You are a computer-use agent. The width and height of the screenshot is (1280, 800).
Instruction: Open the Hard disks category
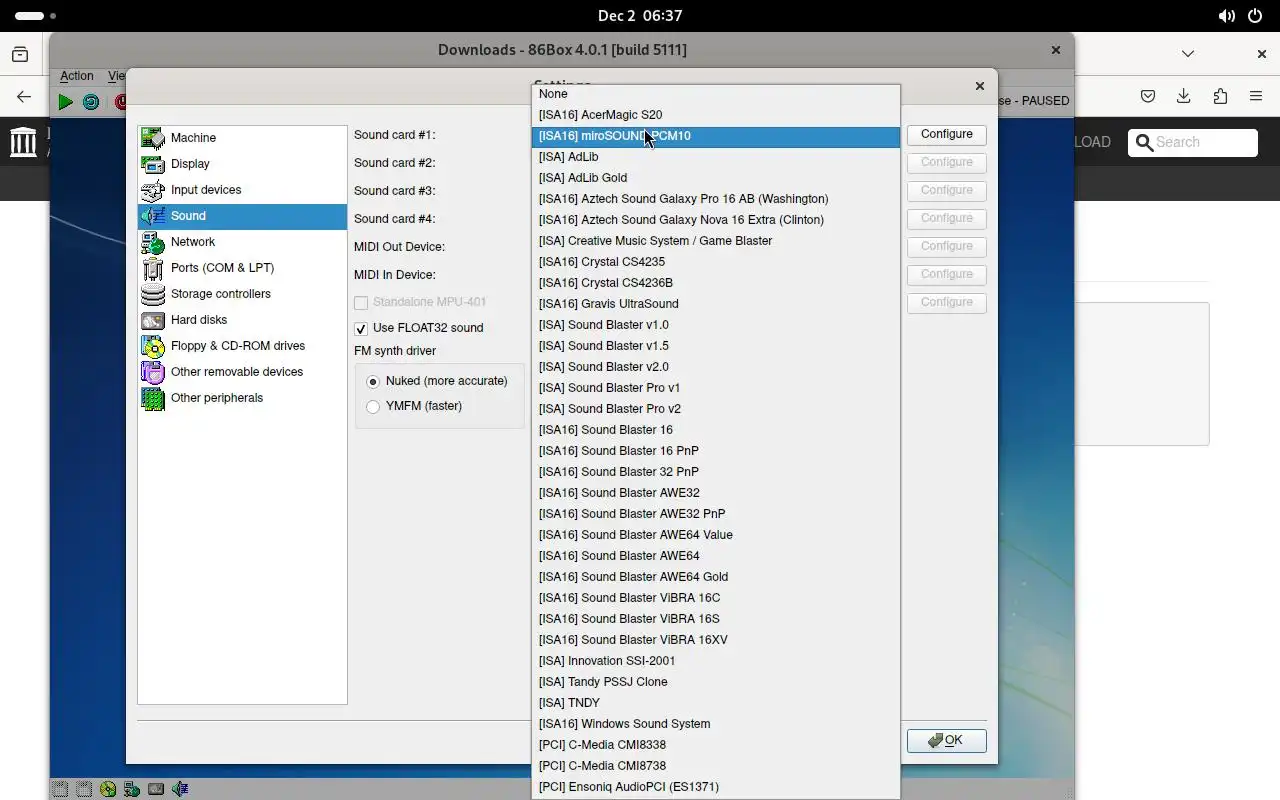click(x=242, y=320)
